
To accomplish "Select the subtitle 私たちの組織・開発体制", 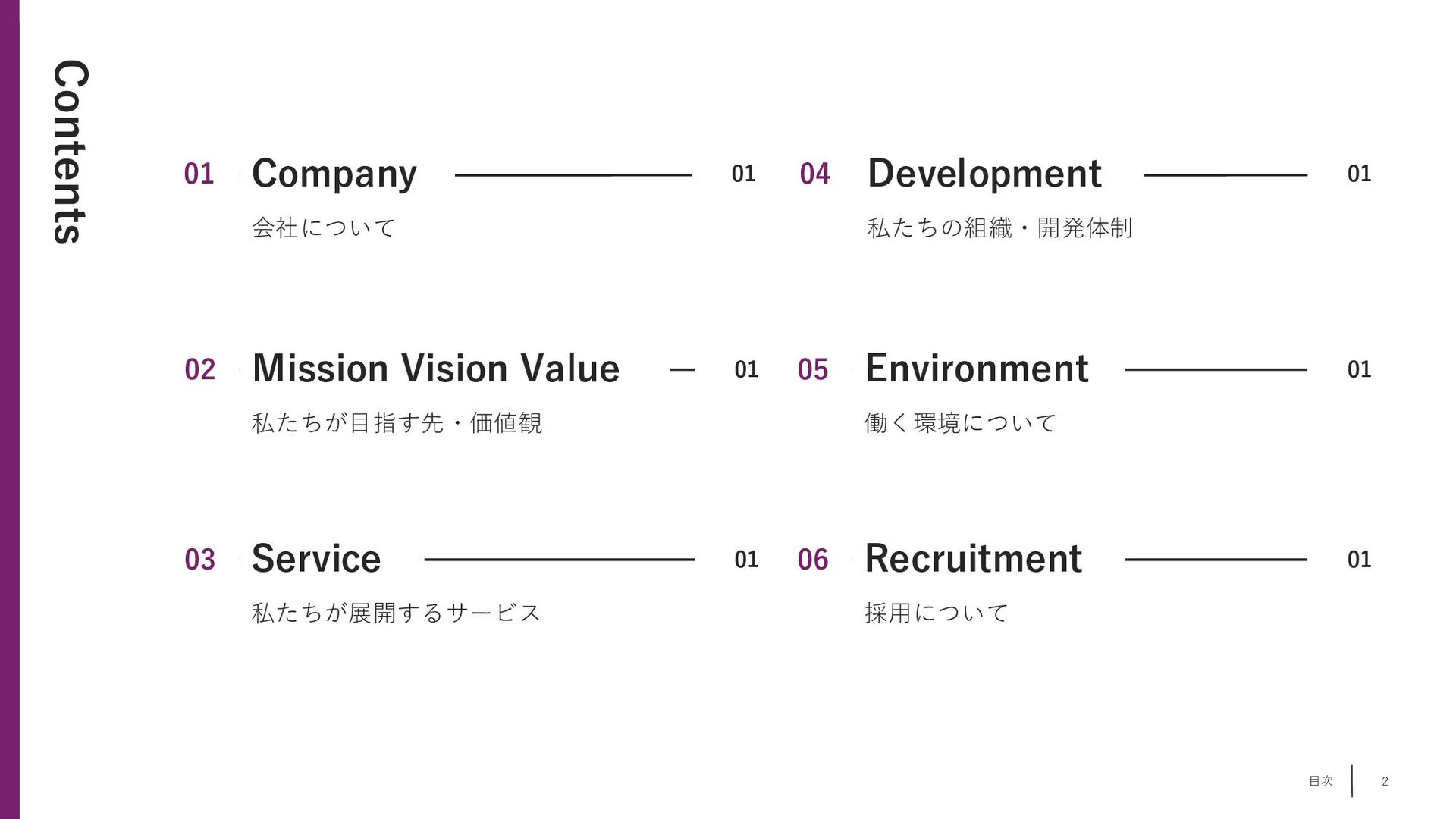I will tap(999, 227).
